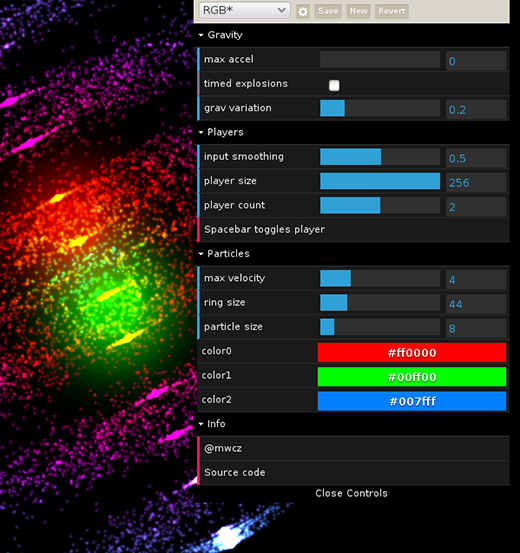The image size is (520, 553).
Task: Click the Save preset button
Action: (x=328, y=11)
